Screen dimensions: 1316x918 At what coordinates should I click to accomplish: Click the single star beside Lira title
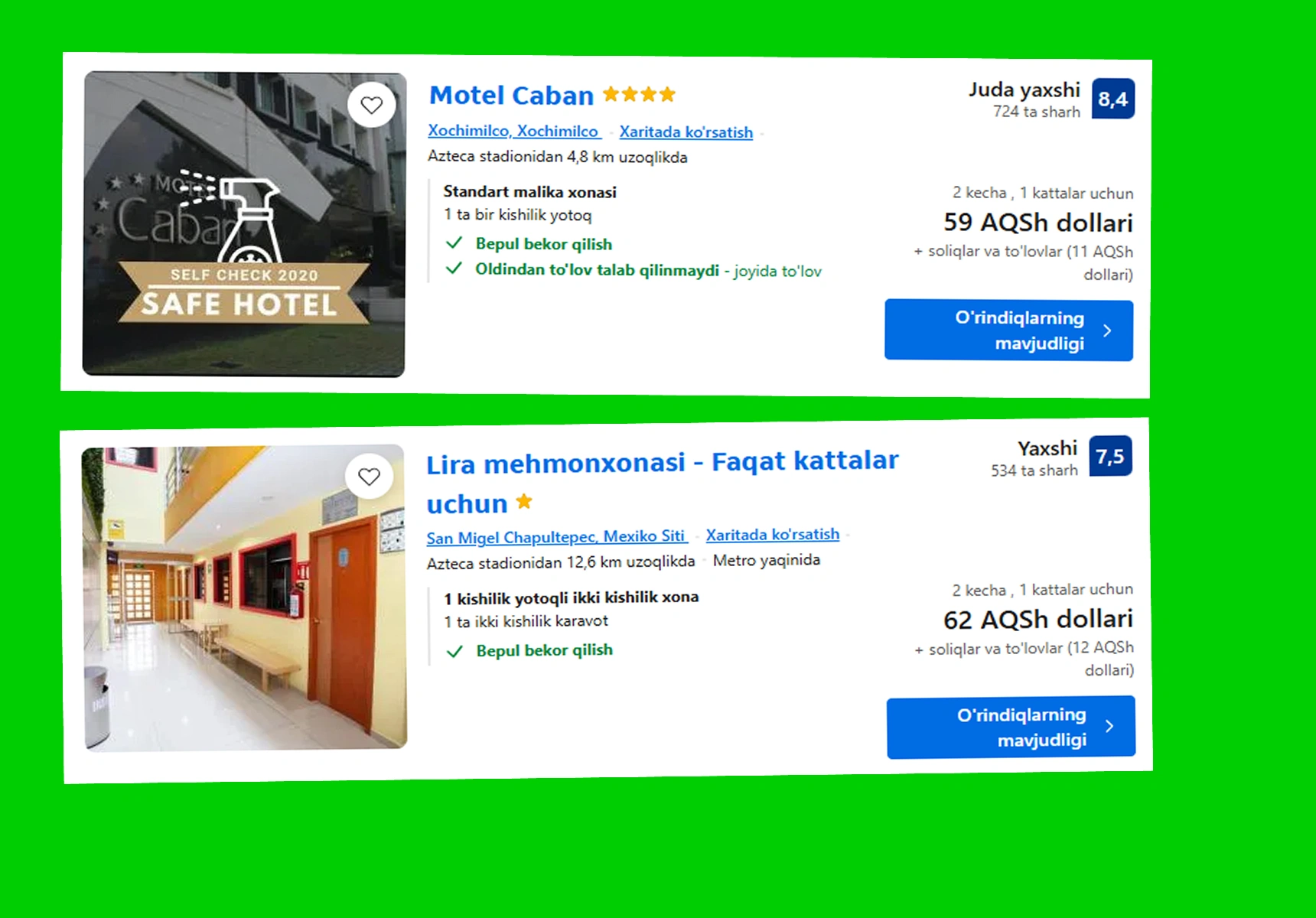[524, 502]
